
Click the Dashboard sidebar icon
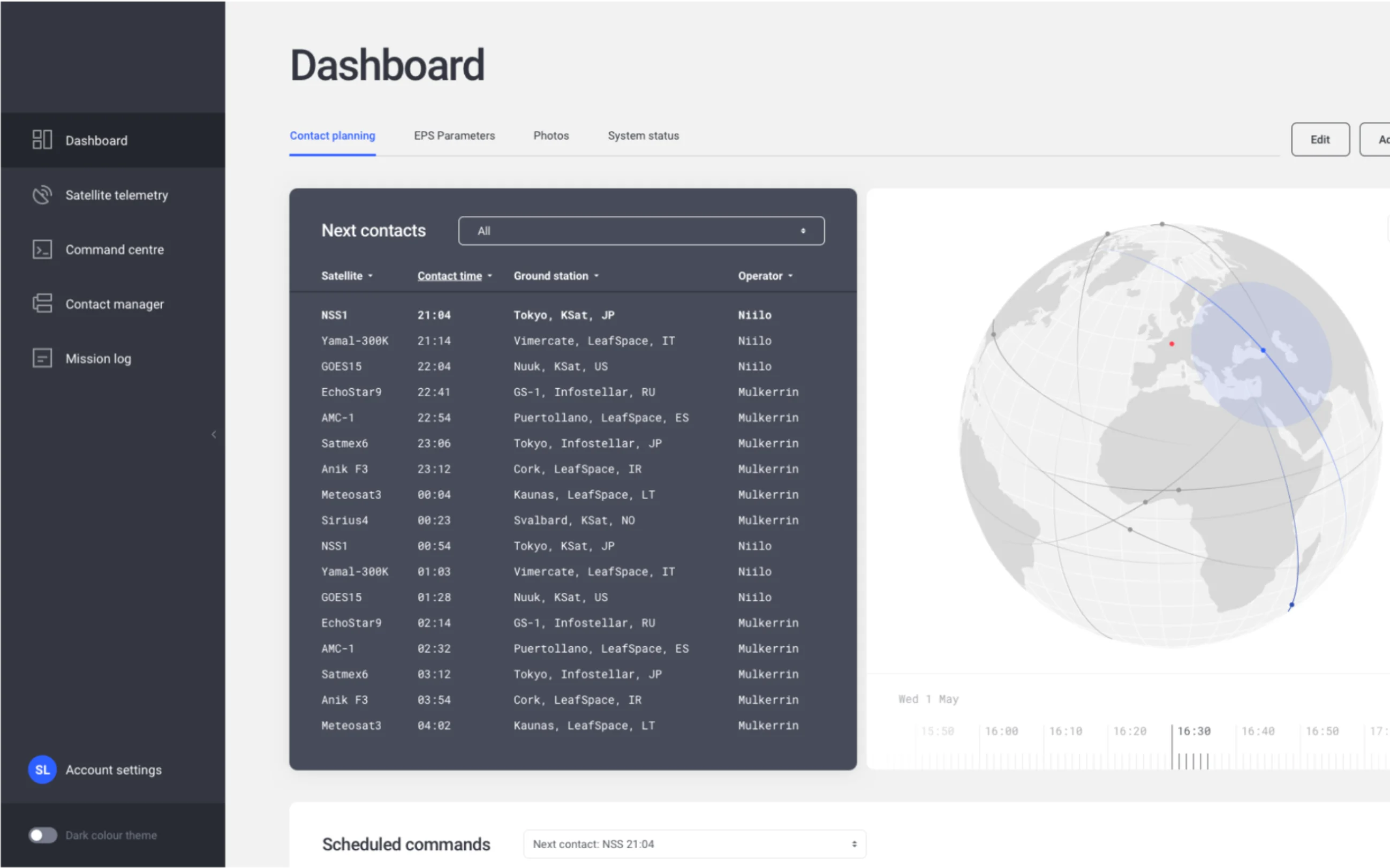(41, 140)
